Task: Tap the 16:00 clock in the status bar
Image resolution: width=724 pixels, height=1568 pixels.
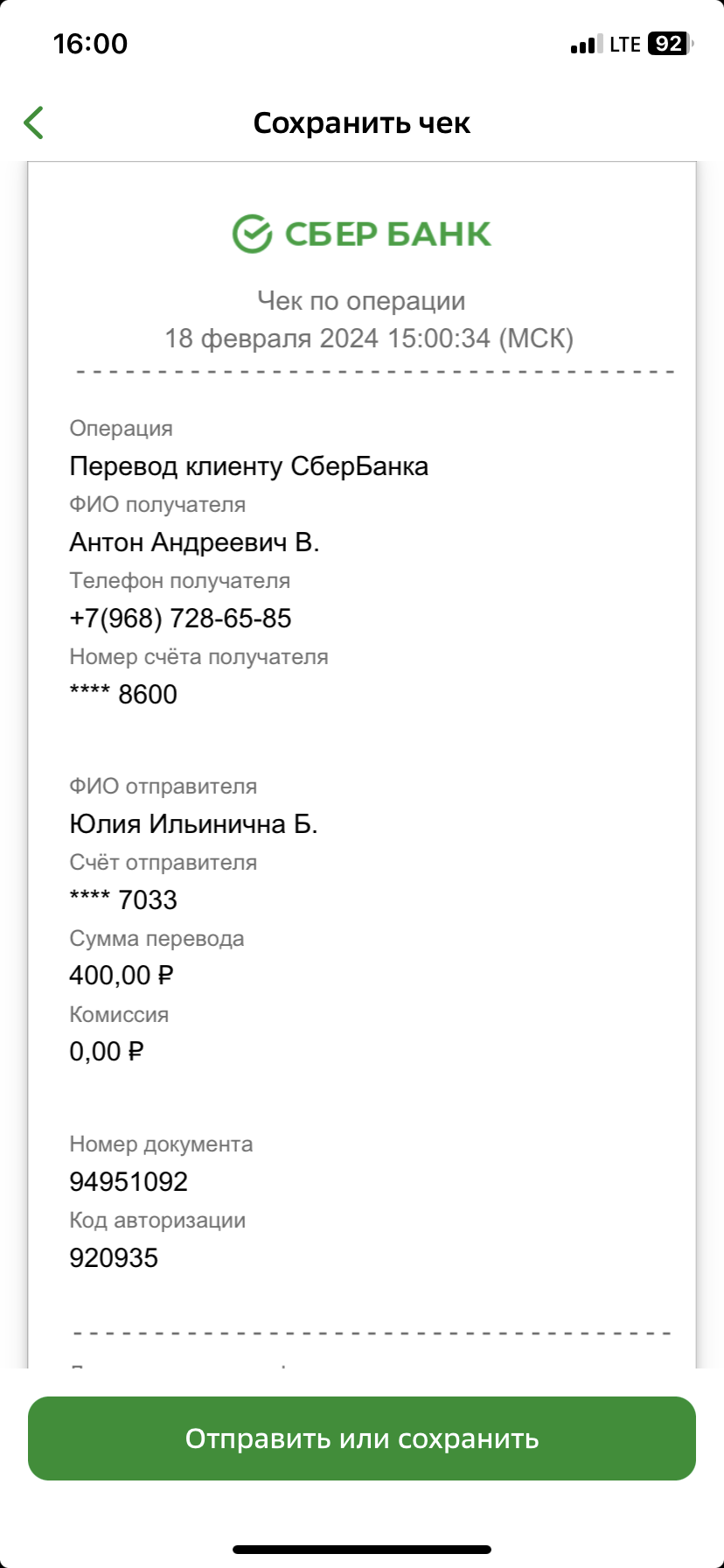Action: click(x=90, y=44)
